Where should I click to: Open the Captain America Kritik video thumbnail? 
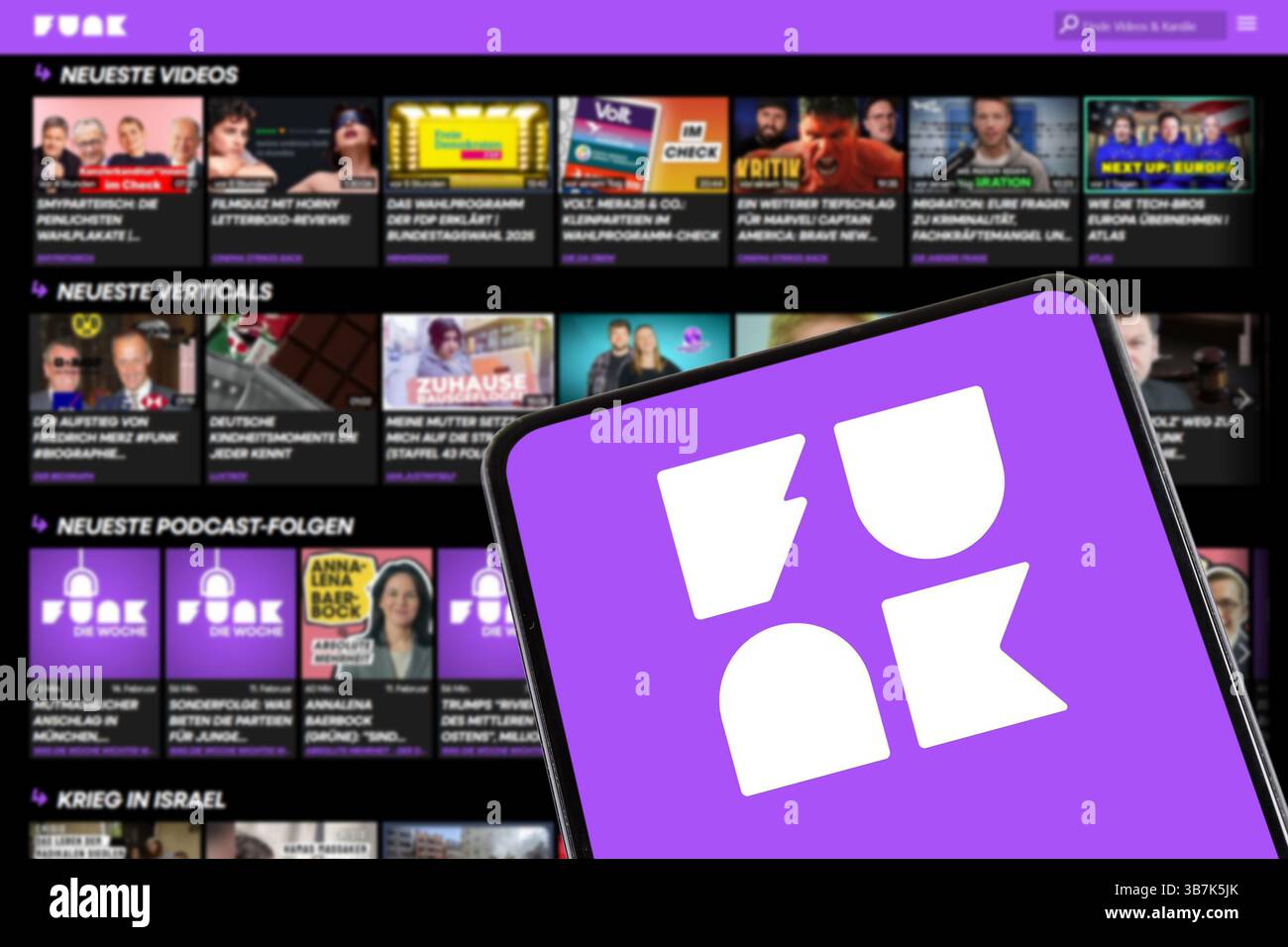pyautogui.click(x=819, y=145)
